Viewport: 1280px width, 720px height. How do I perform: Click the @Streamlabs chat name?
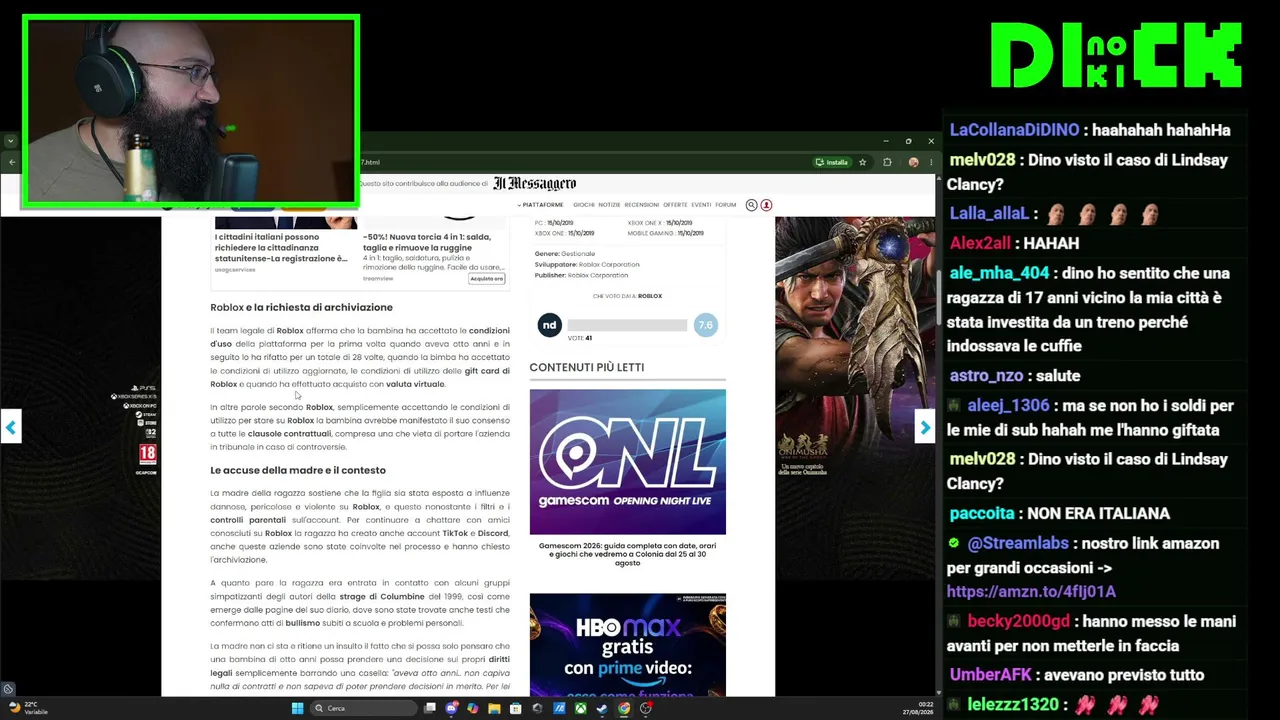[1017, 544]
